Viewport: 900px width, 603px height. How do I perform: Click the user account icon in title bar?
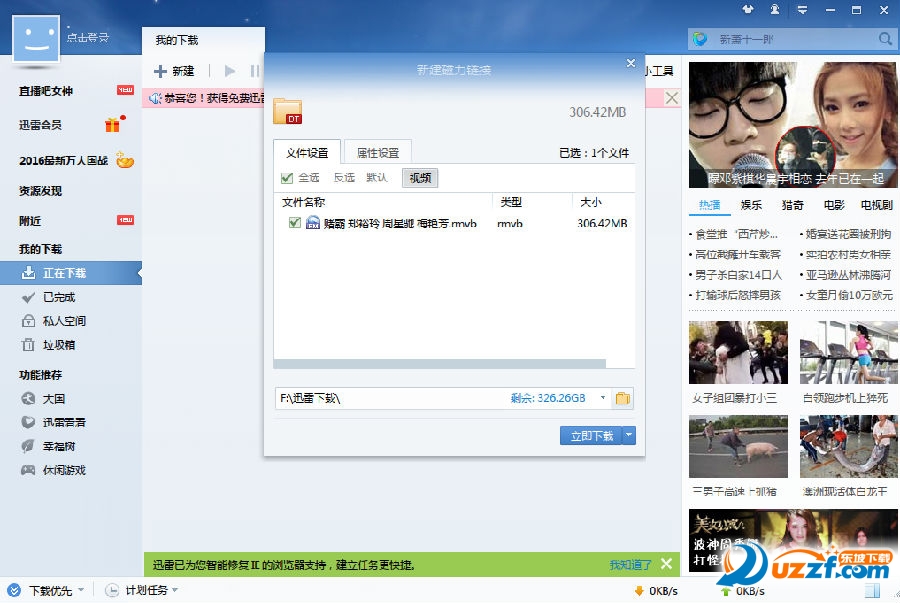775,9
